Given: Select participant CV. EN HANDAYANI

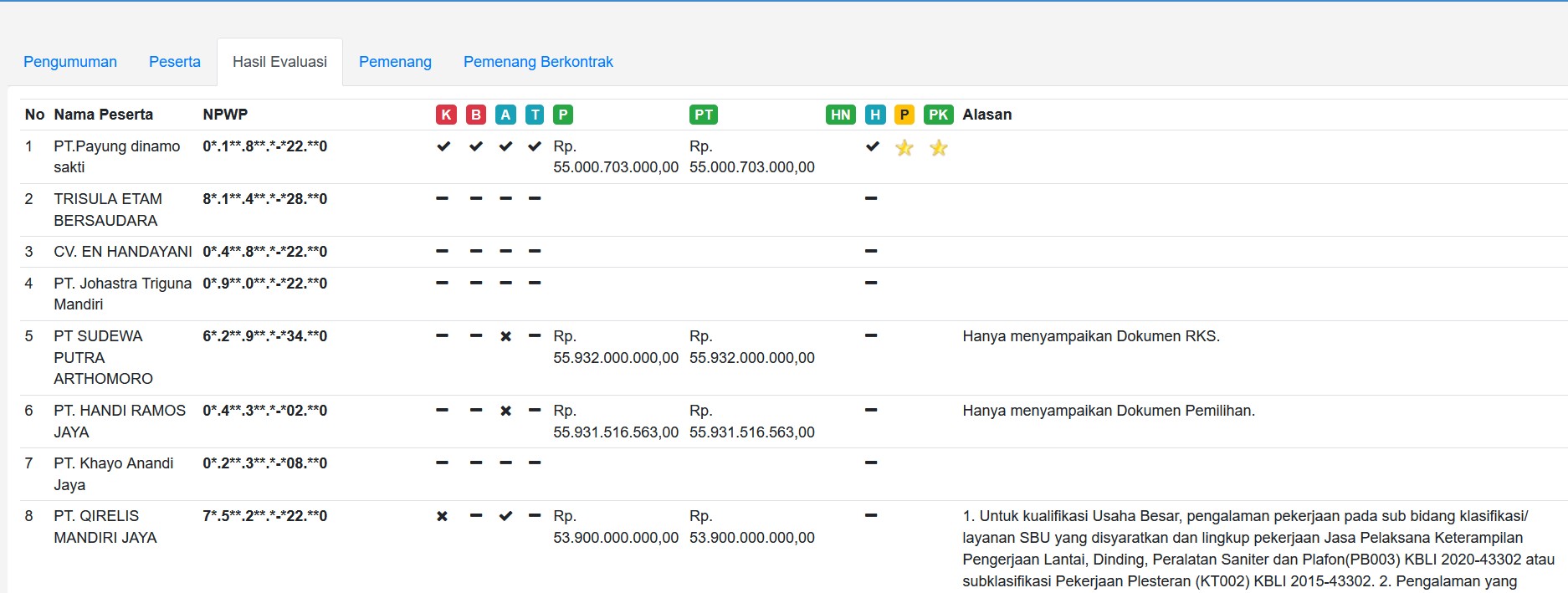Looking at the screenshot, I should click(x=123, y=252).
